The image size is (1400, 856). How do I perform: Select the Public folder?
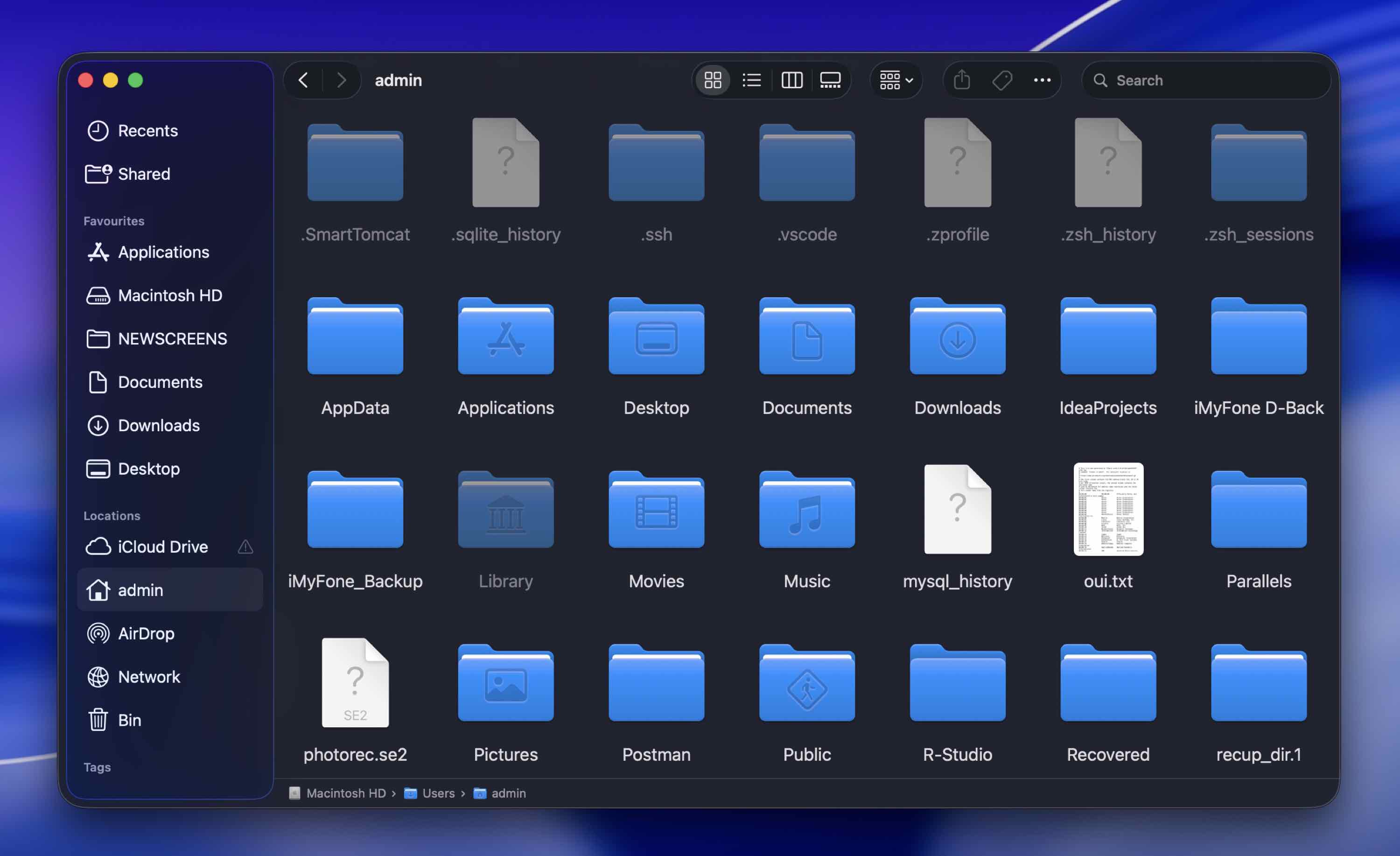pos(807,683)
